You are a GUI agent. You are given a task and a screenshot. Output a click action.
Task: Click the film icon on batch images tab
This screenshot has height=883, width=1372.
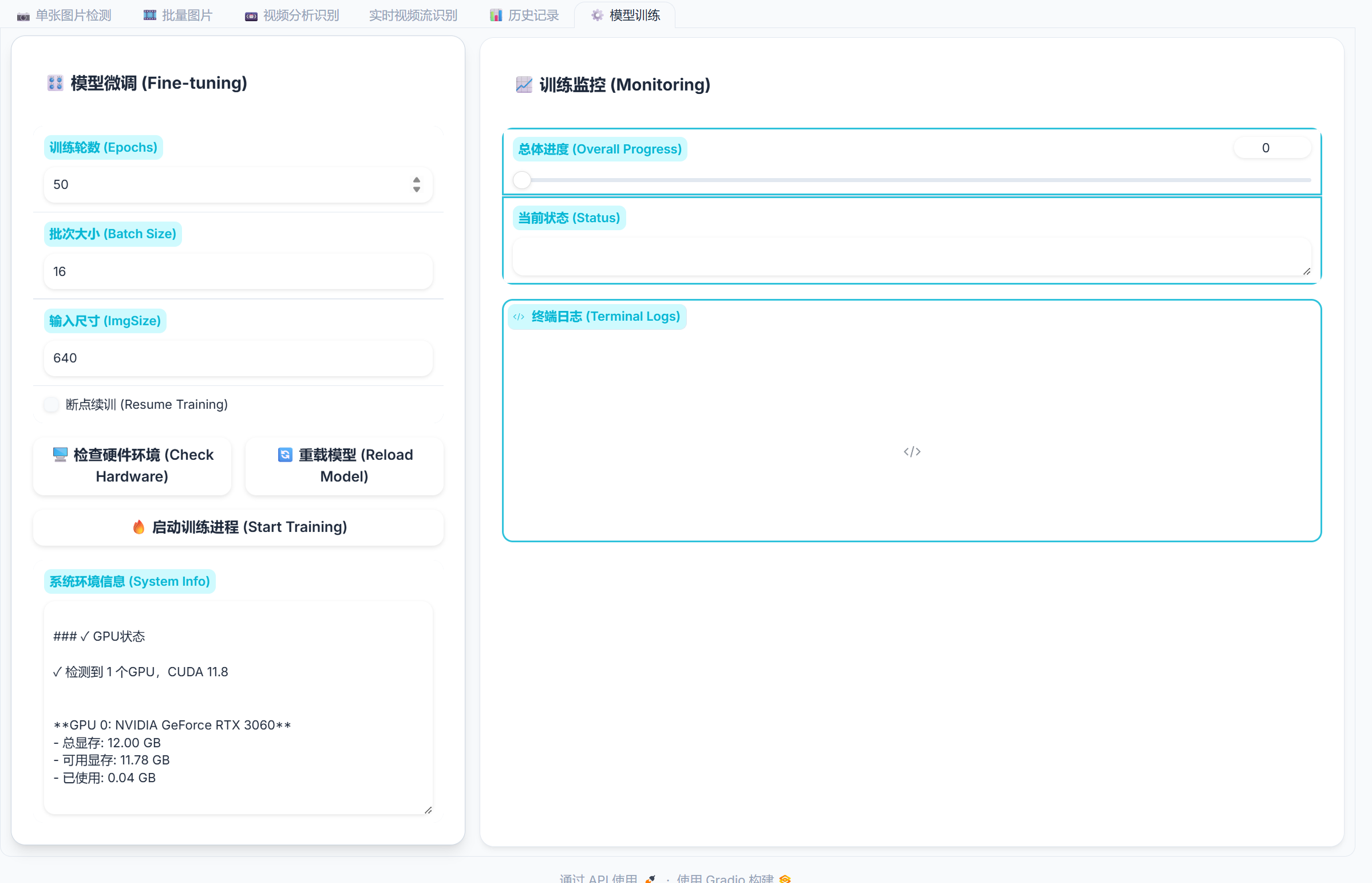[x=149, y=15]
